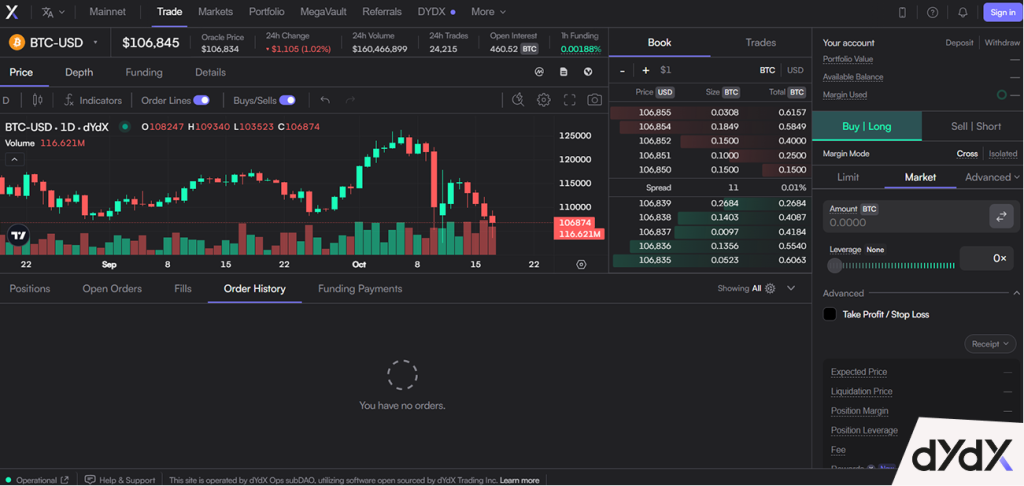Open the Receipt dropdown
The image size is (1024, 486).
[990, 343]
